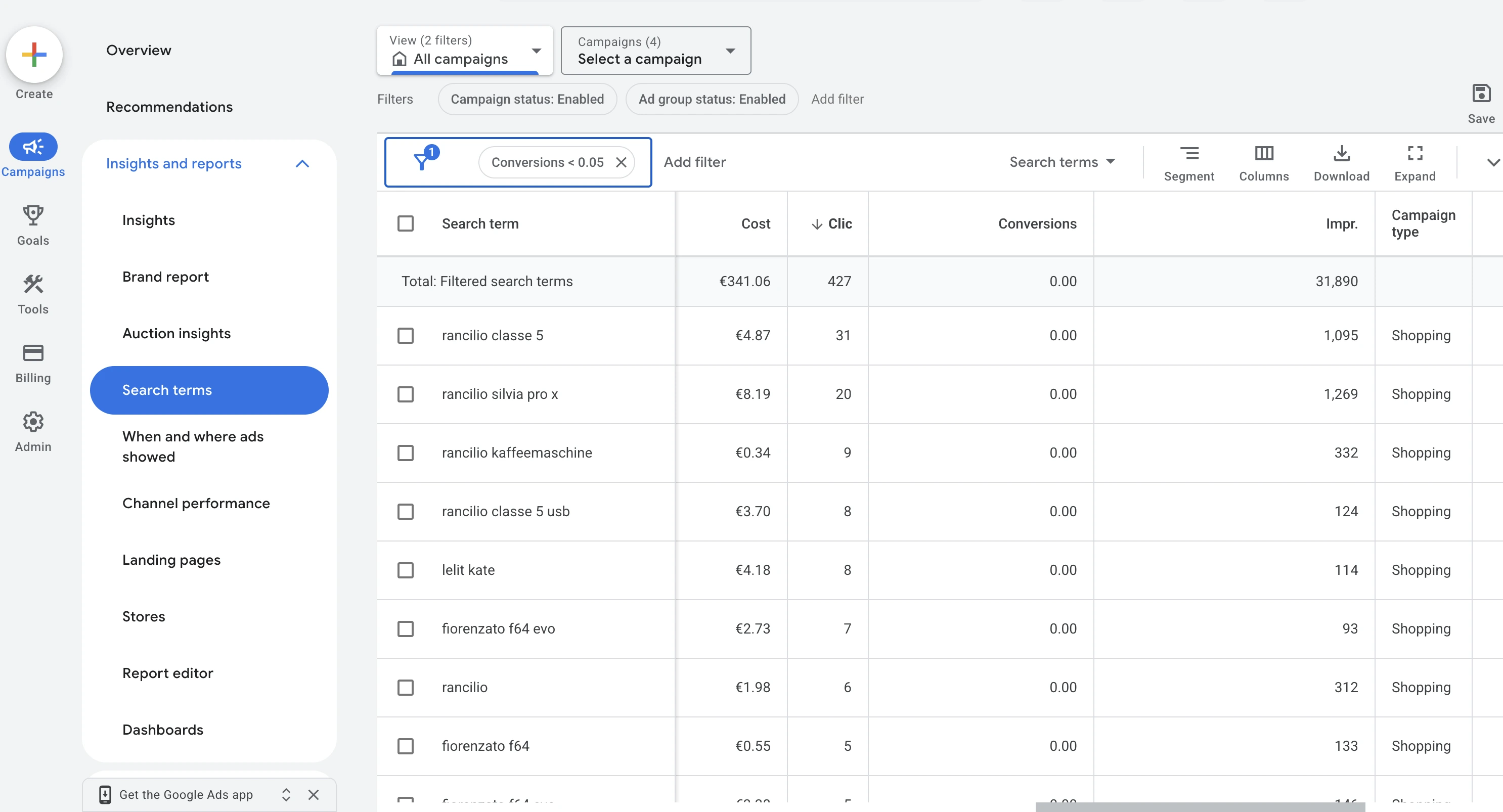Open Billing card icon
Screen dimensions: 1503x812
(33, 353)
